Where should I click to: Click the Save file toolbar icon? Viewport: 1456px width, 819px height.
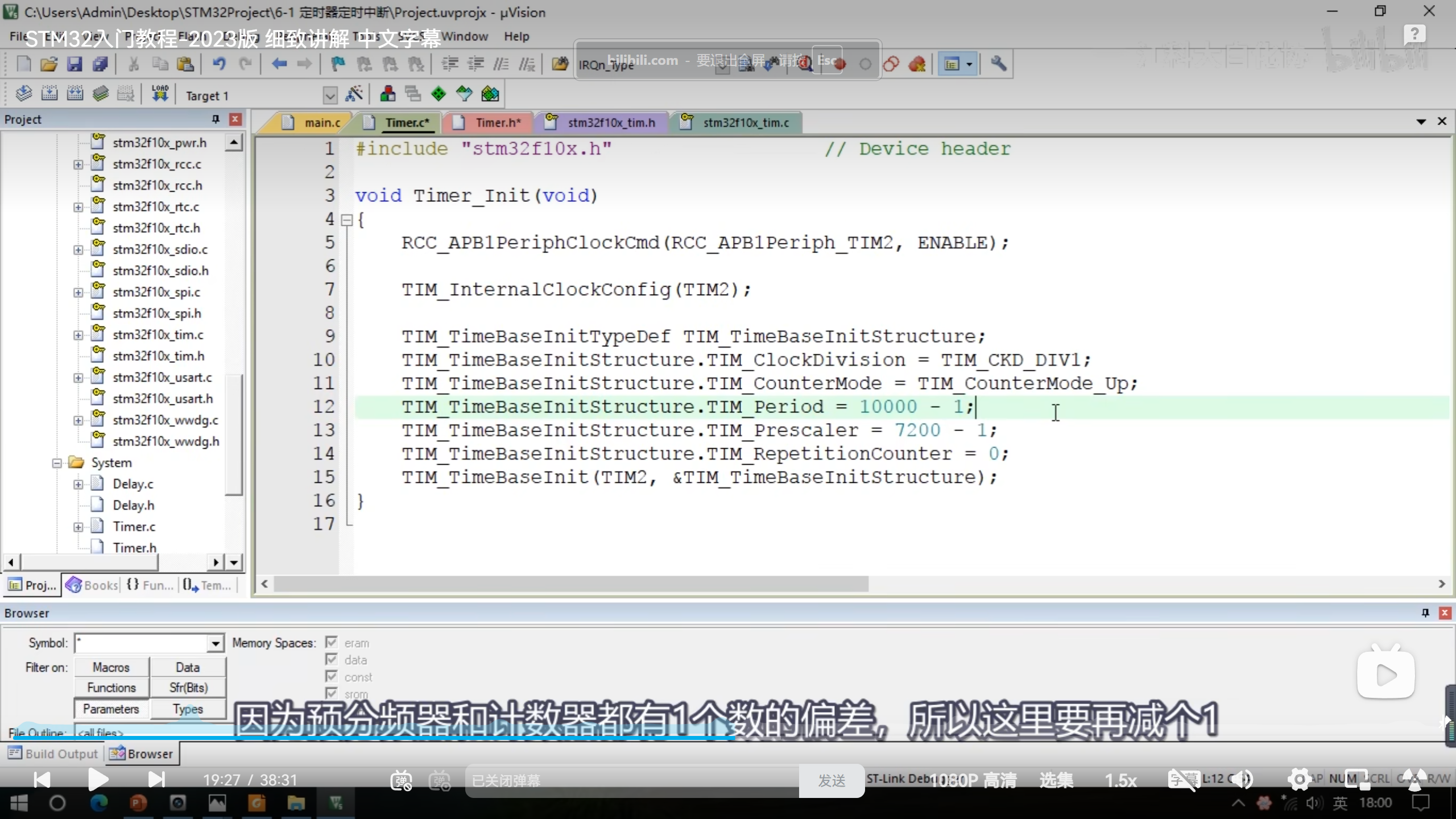click(x=75, y=64)
